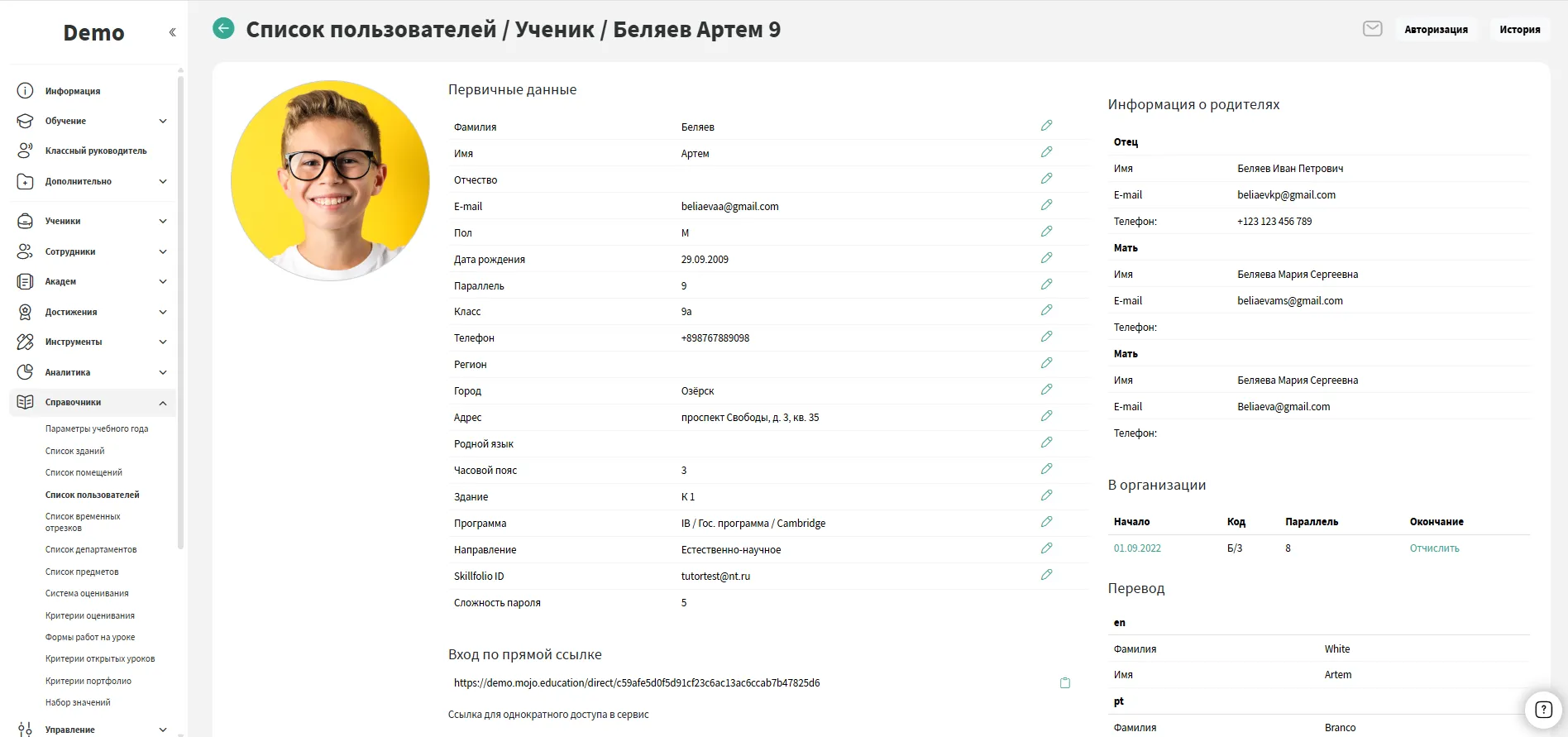
Task: Collapse the sidebar with double chevron
Action: coord(172,32)
